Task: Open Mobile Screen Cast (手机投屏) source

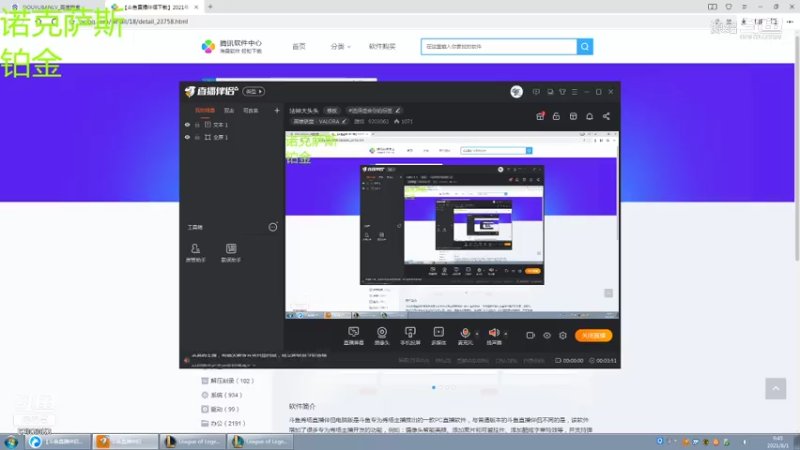Action: pos(410,336)
